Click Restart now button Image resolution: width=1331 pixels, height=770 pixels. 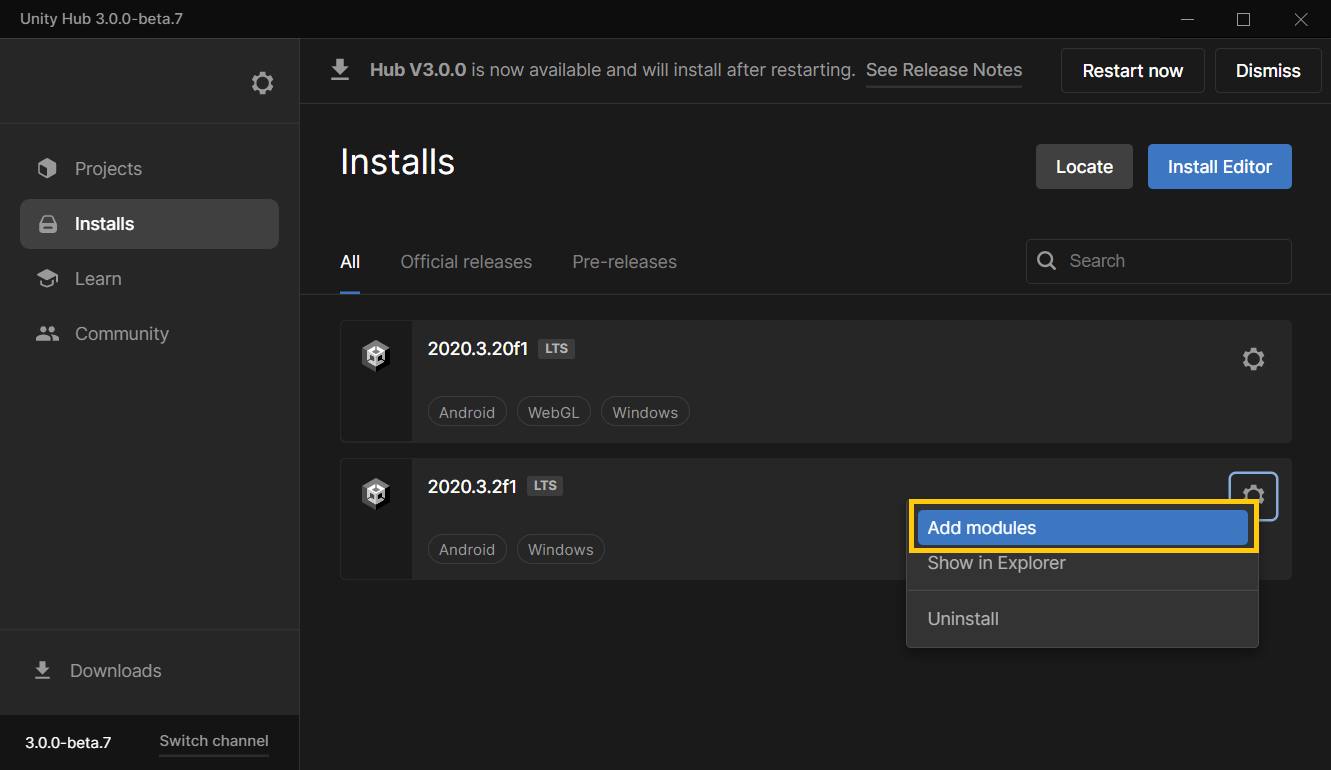click(1133, 71)
